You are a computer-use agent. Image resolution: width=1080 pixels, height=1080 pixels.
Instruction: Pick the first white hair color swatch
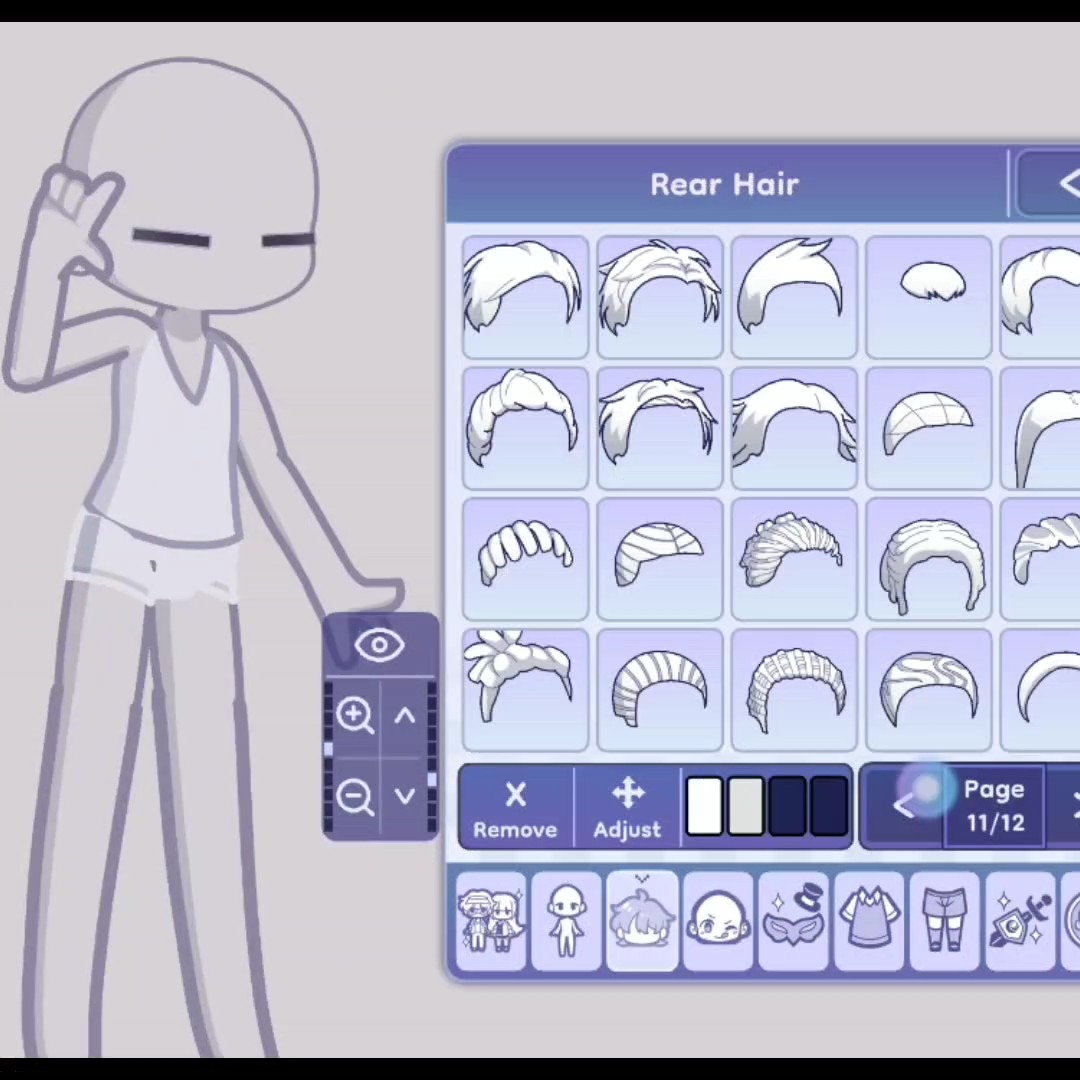coord(705,807)
